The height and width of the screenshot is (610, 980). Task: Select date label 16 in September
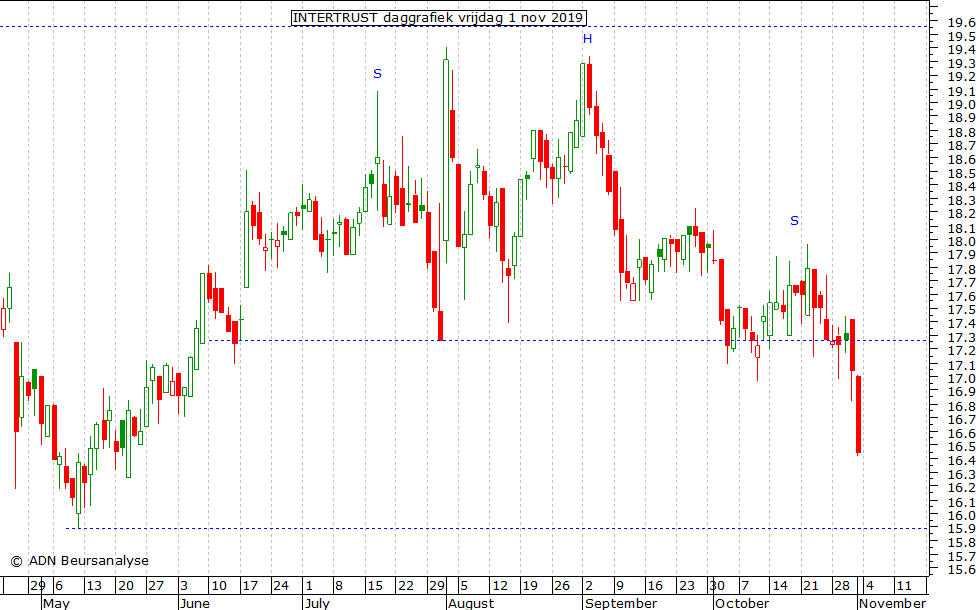(x=654, y=586)
